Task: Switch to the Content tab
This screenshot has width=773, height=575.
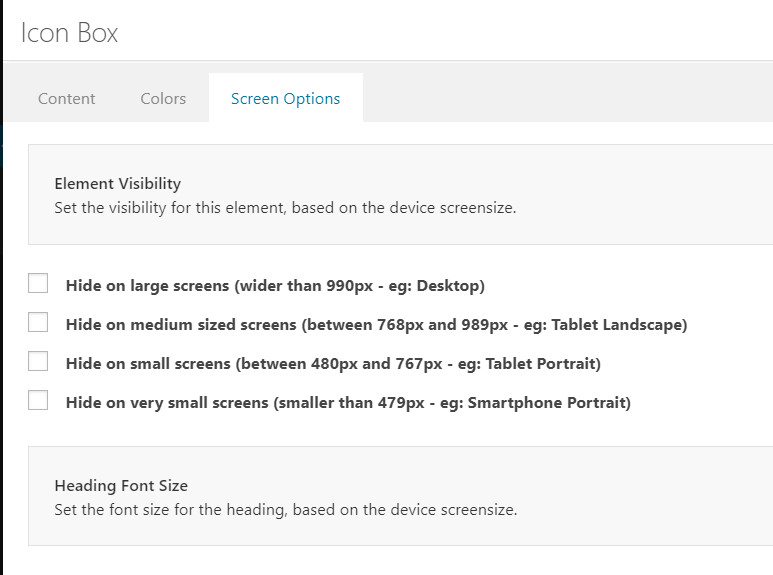Action: click(x=67, y=98)
